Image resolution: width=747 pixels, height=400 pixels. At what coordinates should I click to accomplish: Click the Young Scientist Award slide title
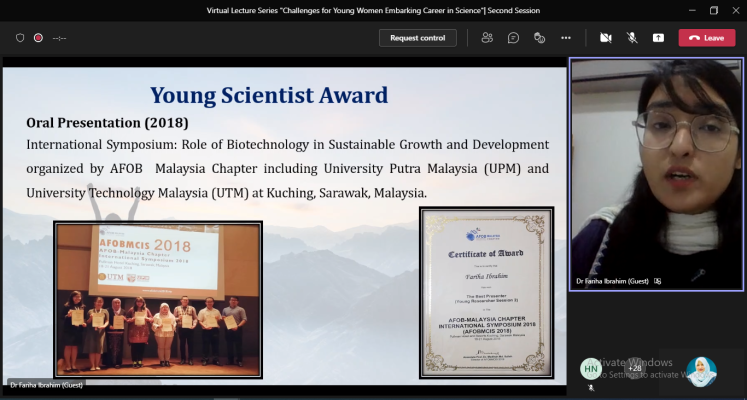[269, 96]
